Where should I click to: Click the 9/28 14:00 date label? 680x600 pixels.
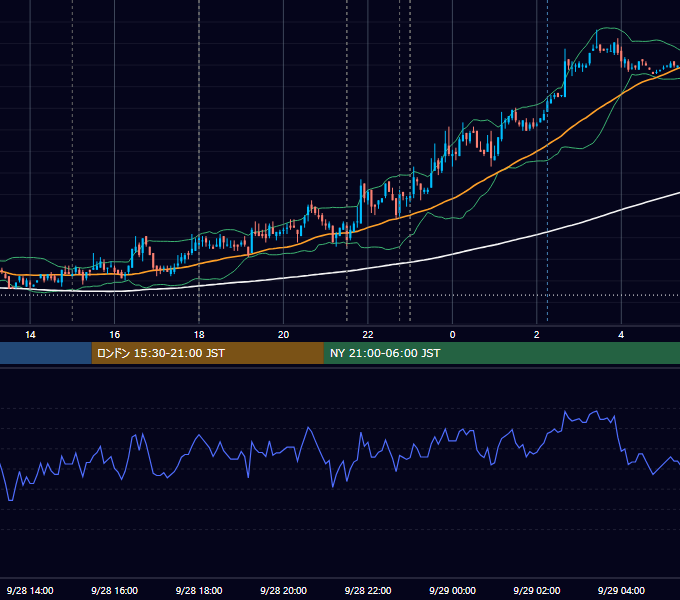[30, 590]
